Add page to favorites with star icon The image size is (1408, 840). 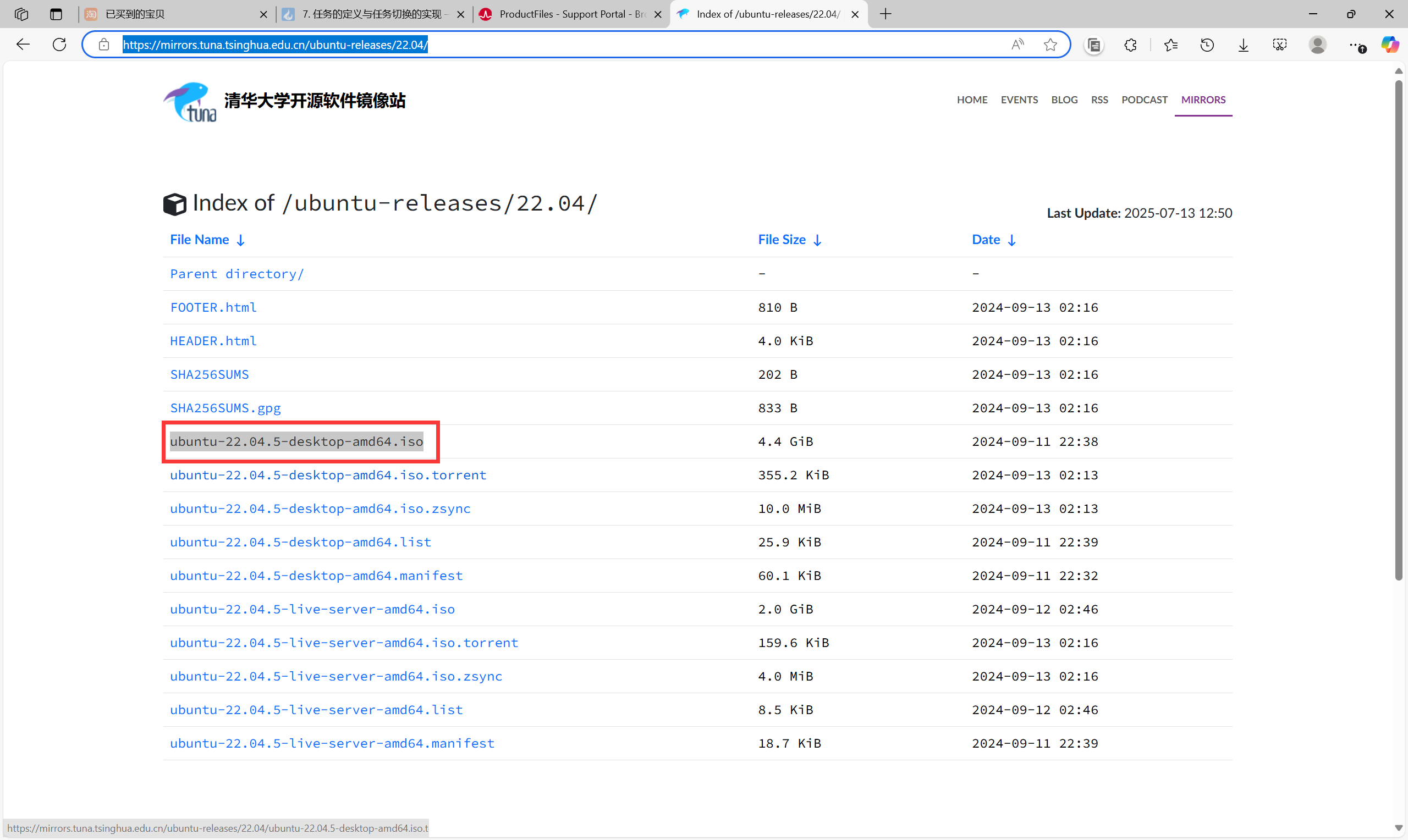point(1050,44)
